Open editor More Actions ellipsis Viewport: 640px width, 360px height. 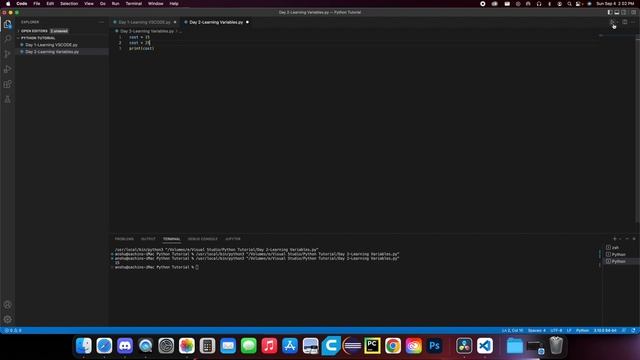pos(633,22)
